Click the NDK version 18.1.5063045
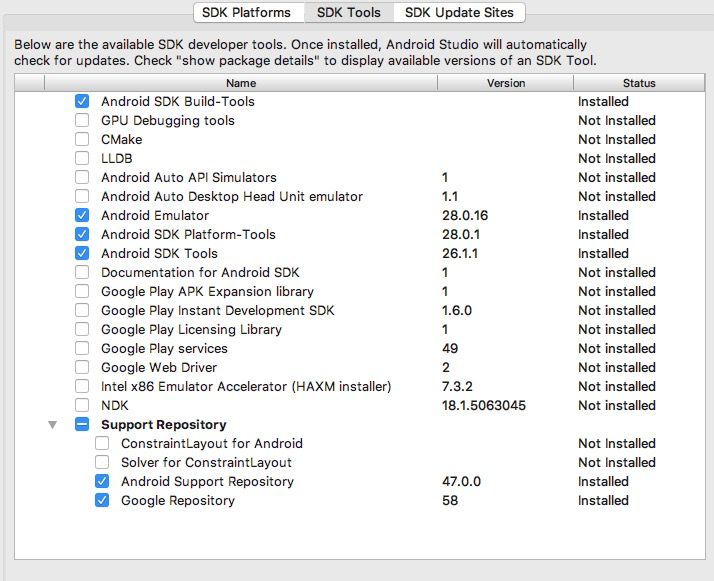The image size is (714, 581). click(484, 405)
